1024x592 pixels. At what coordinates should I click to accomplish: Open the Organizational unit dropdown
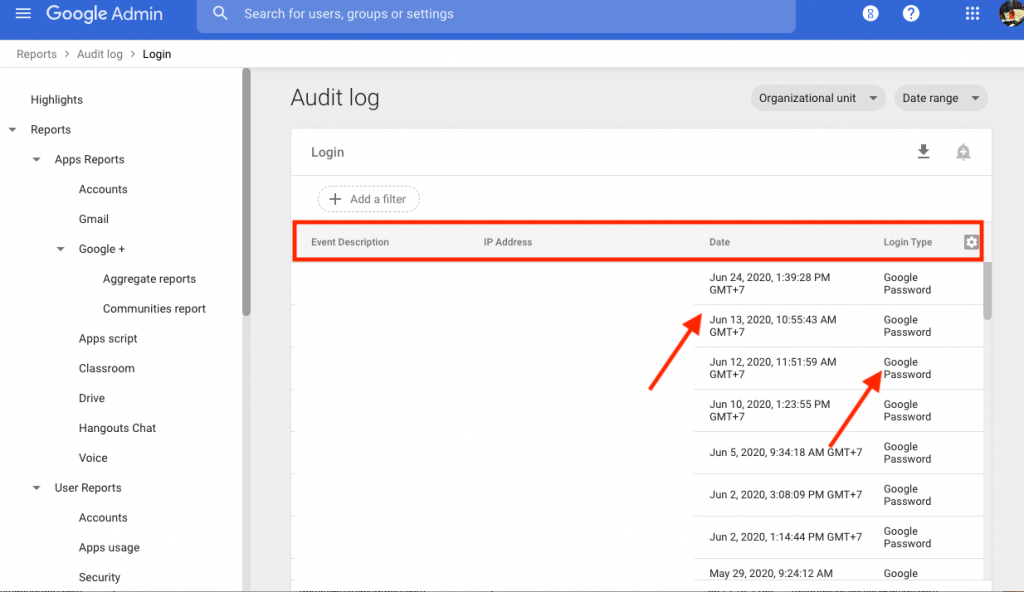click(818, 97)
